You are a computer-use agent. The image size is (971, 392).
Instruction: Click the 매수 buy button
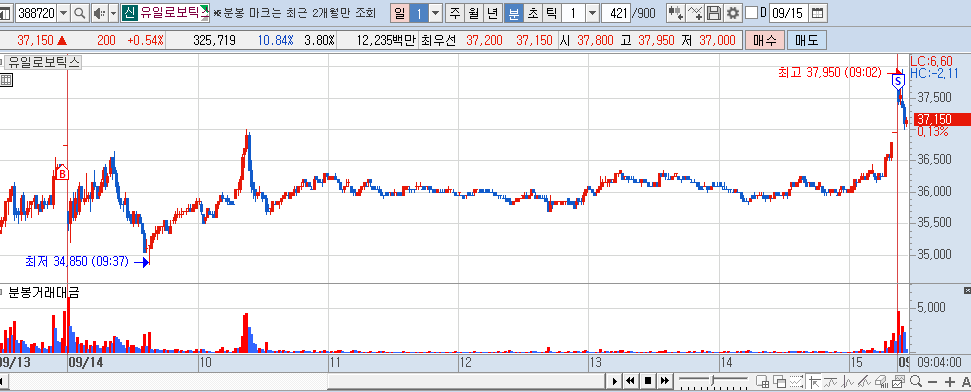tap(765, 41)
